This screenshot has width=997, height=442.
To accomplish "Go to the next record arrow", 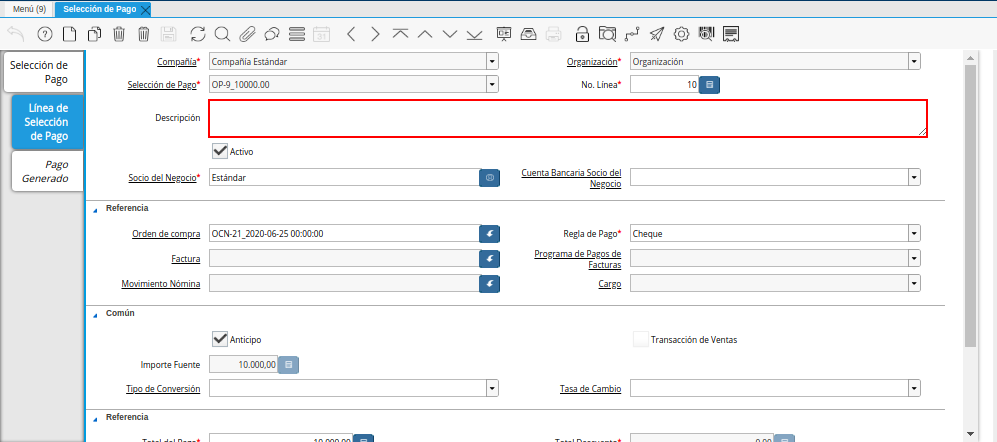I will pos(375,34).
